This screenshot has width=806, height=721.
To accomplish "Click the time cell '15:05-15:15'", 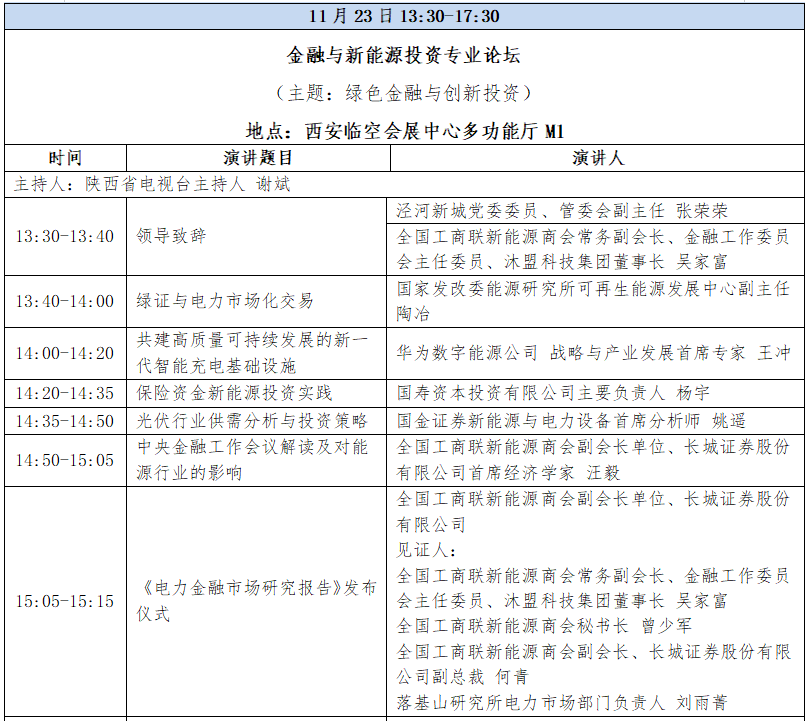I will click(x=65, y=601).
